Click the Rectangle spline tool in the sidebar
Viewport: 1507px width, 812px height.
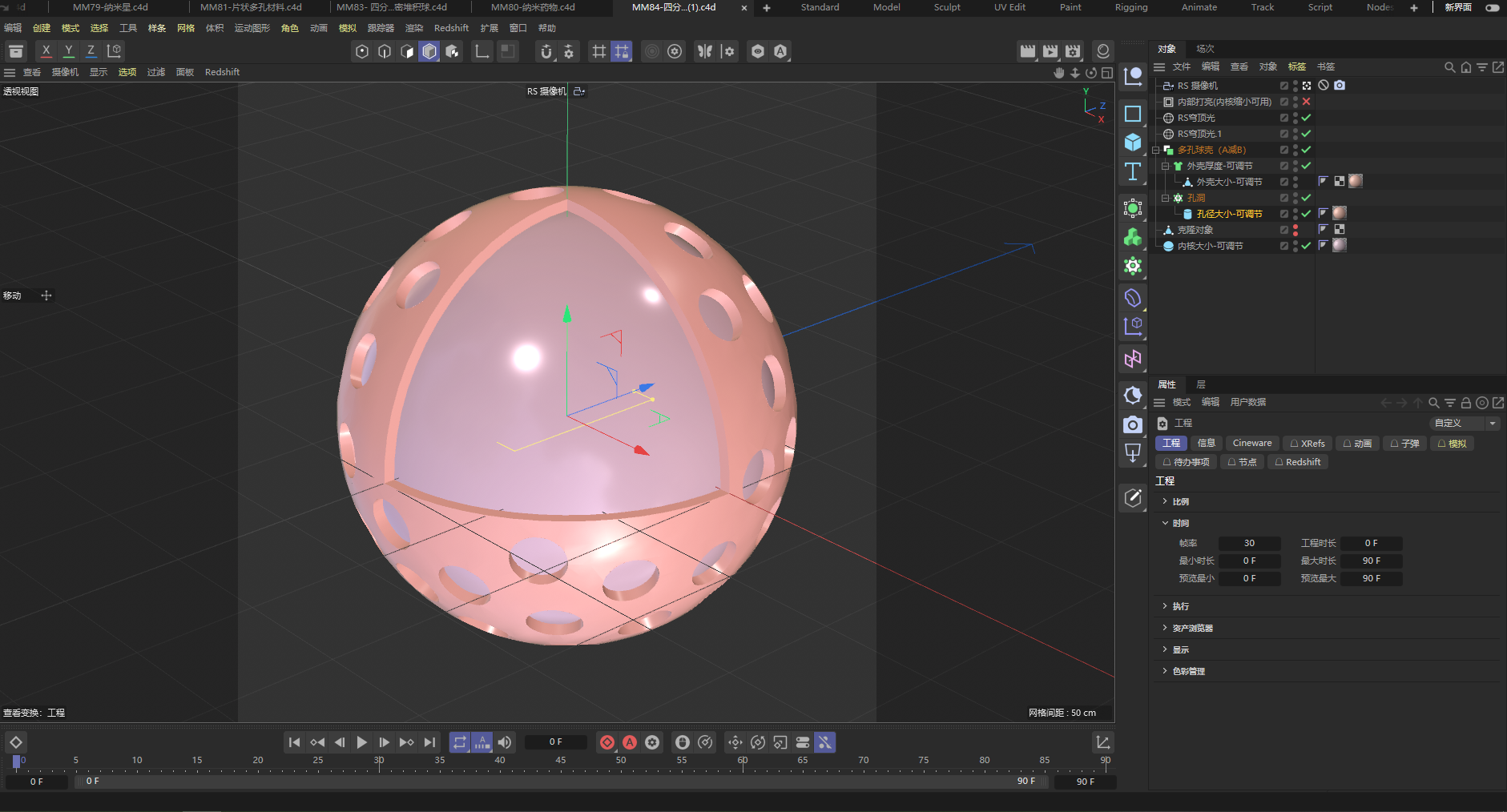tap(1133, 114)
